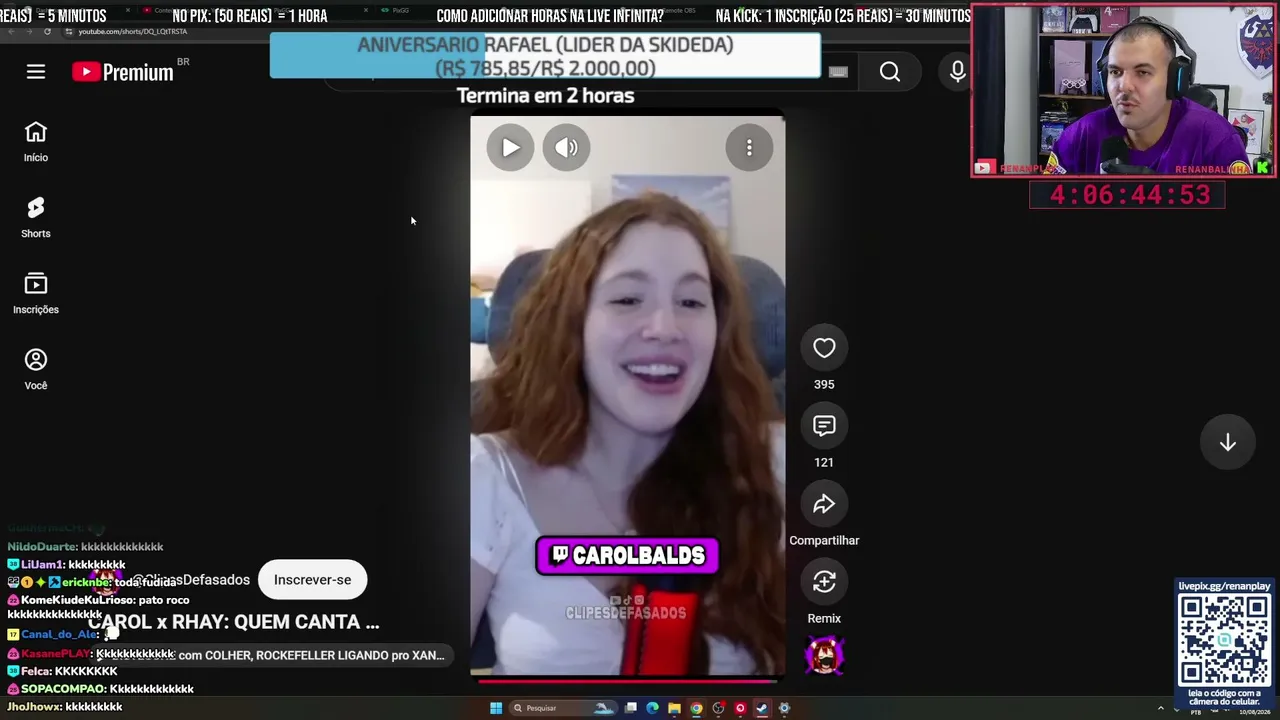
Task: Click the CAROL x RHAY Short title
Action: click(234, 622)
